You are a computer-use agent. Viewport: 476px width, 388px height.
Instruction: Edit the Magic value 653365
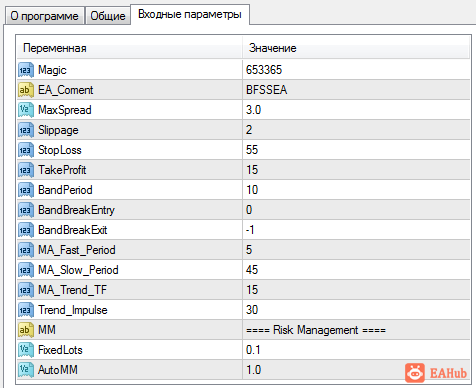(x=356, y=70)
